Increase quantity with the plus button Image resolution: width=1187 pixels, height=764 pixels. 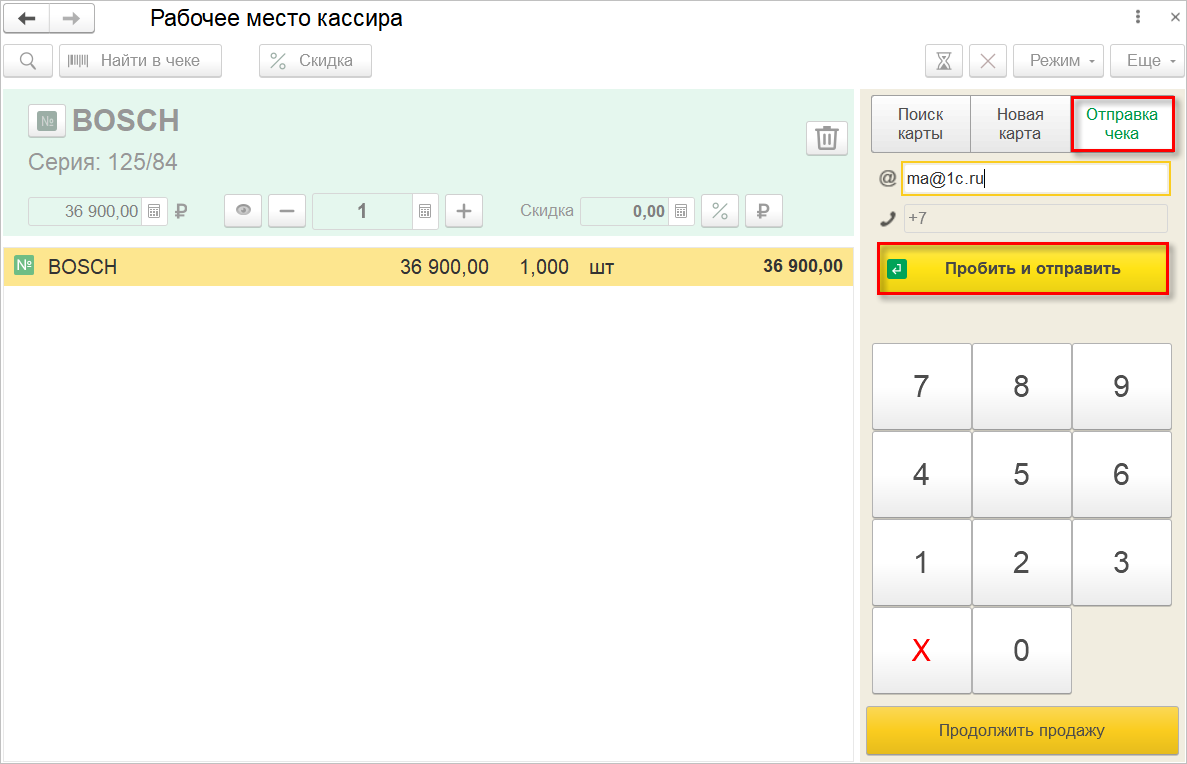(x=464, y=210)
